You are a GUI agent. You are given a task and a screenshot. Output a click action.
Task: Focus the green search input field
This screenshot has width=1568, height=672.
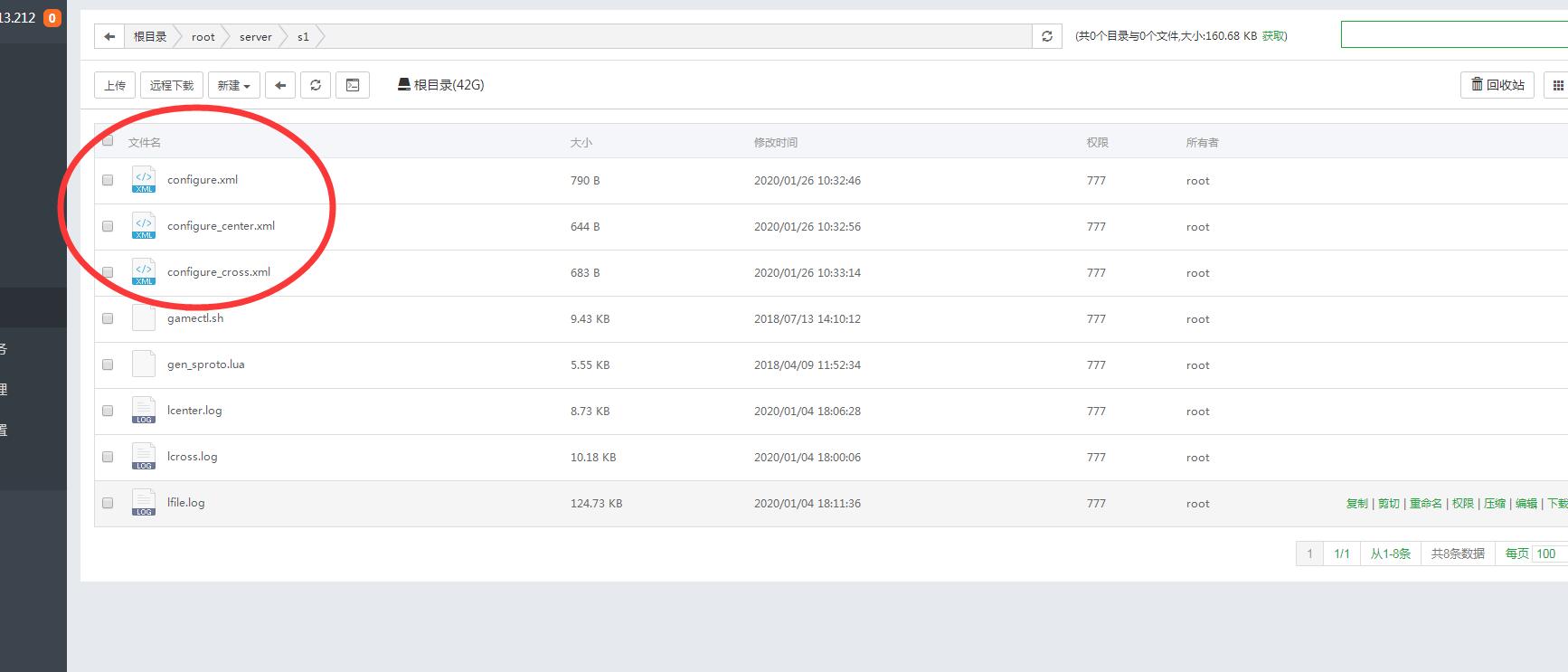coord(1452,35)
